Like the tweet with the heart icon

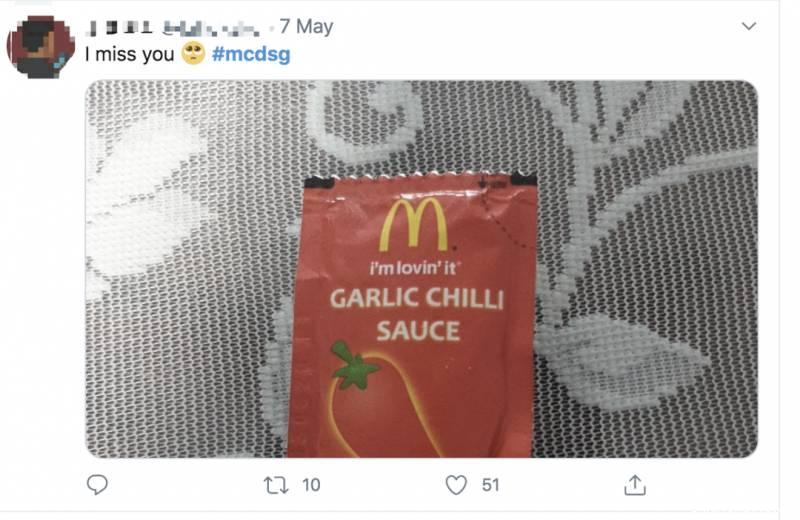pyautogui.click(x=456, y=485)
